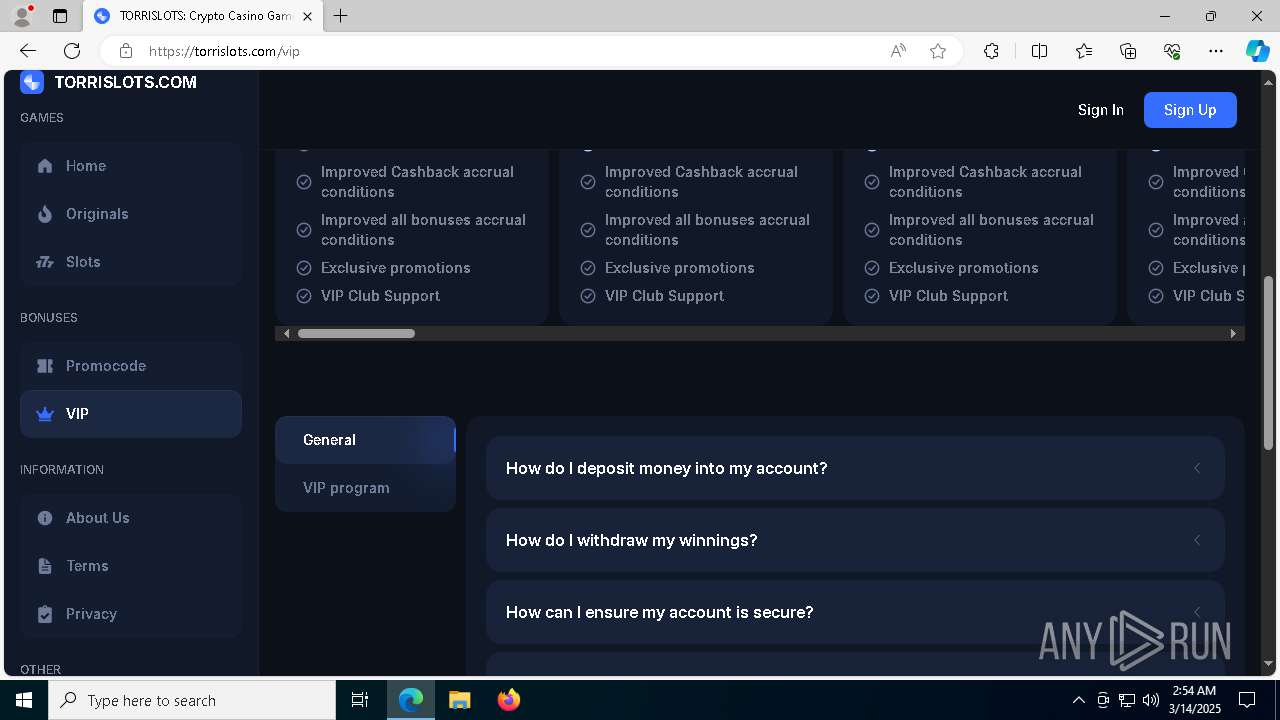1280x720 pixels.
Task: Open Slots via the slot-machine icon
Action: pyautogui.click(x=45, y=262)
